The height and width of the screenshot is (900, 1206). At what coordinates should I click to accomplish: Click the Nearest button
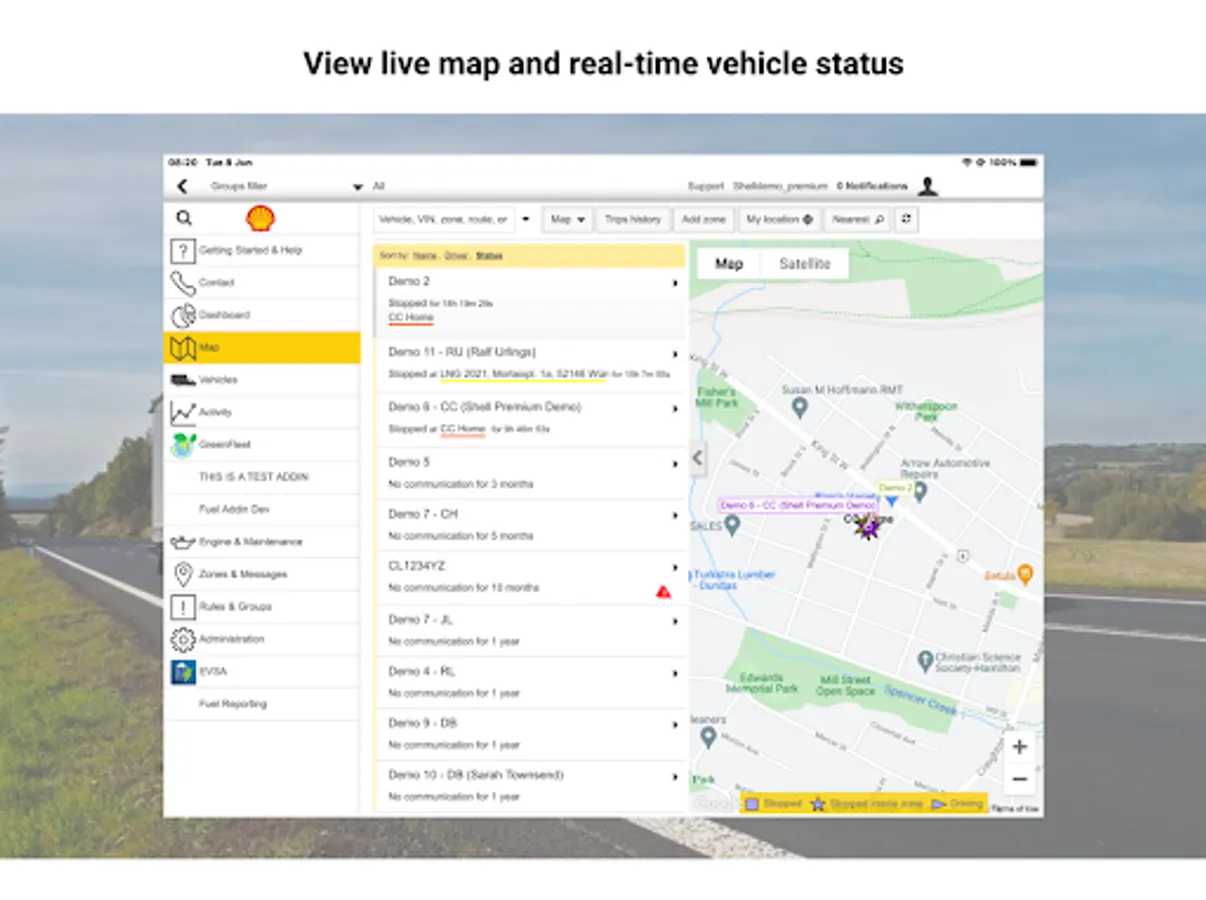point(857,219)
